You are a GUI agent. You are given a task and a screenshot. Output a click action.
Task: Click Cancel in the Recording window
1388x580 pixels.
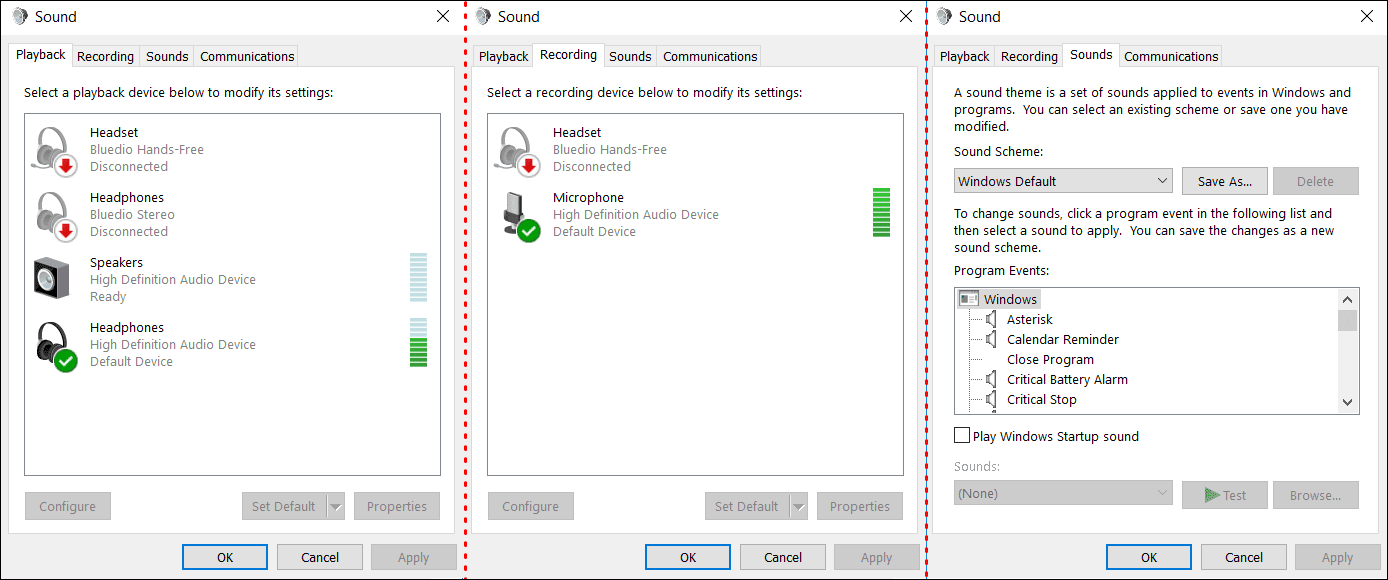point(783,557)
